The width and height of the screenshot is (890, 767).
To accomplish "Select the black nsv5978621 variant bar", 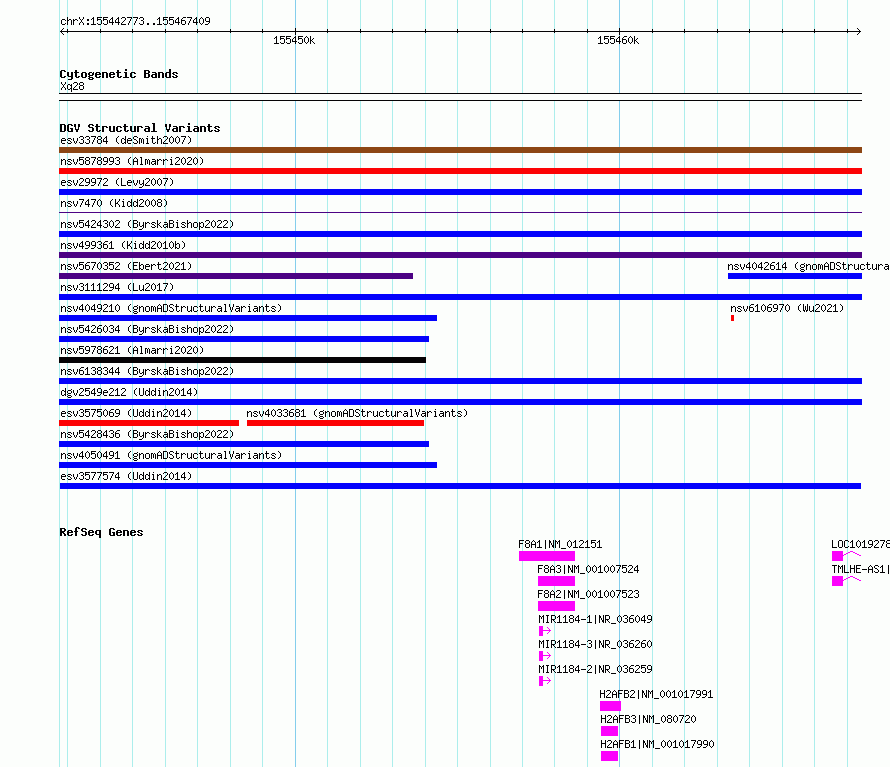I will point(242,360).
